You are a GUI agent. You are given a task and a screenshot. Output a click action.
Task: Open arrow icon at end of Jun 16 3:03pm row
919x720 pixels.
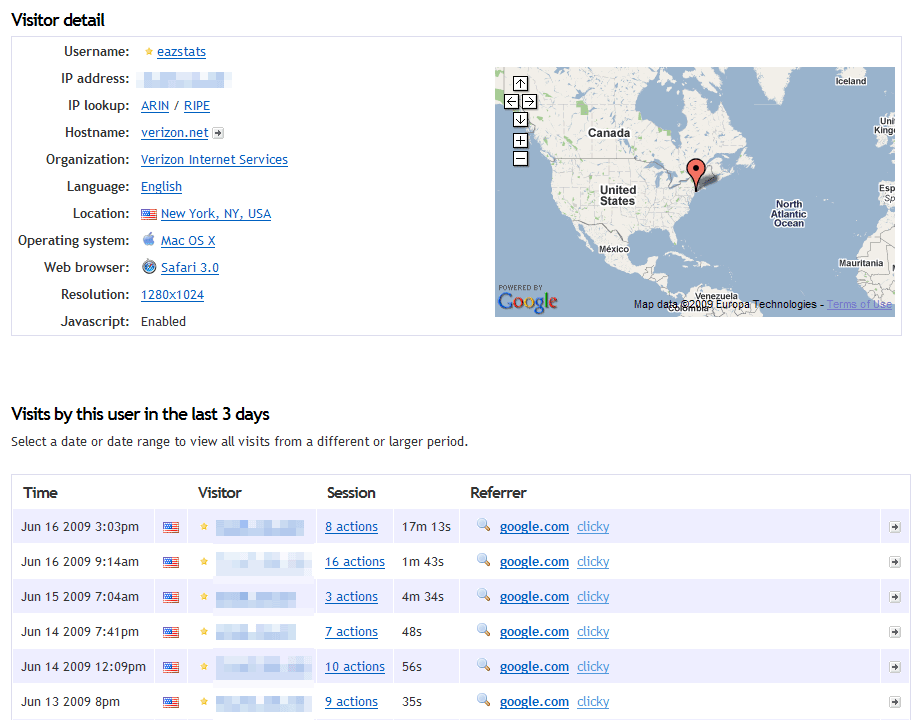[894, 527]
